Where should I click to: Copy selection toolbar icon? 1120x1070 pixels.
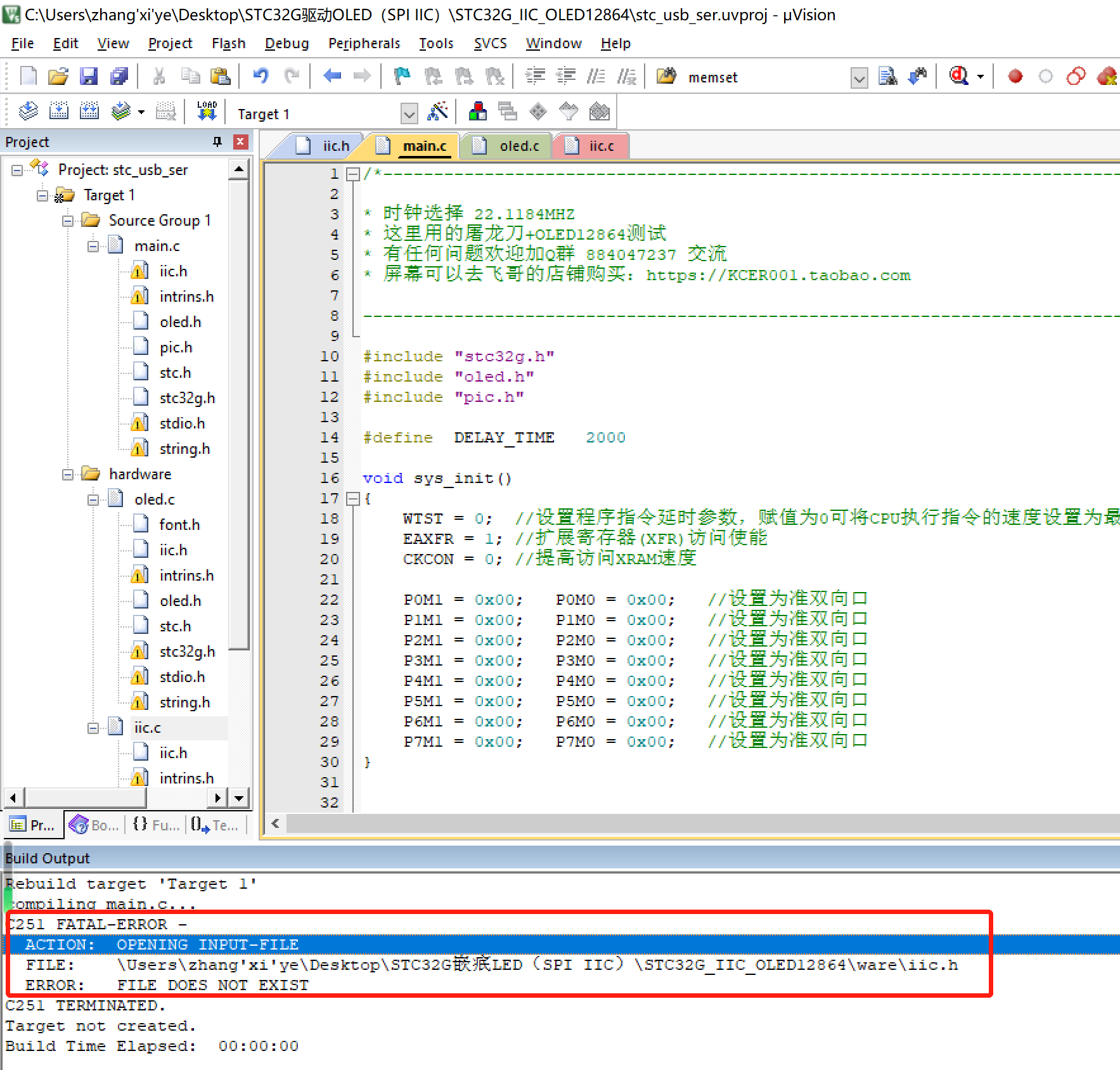(x=190, y=77)
